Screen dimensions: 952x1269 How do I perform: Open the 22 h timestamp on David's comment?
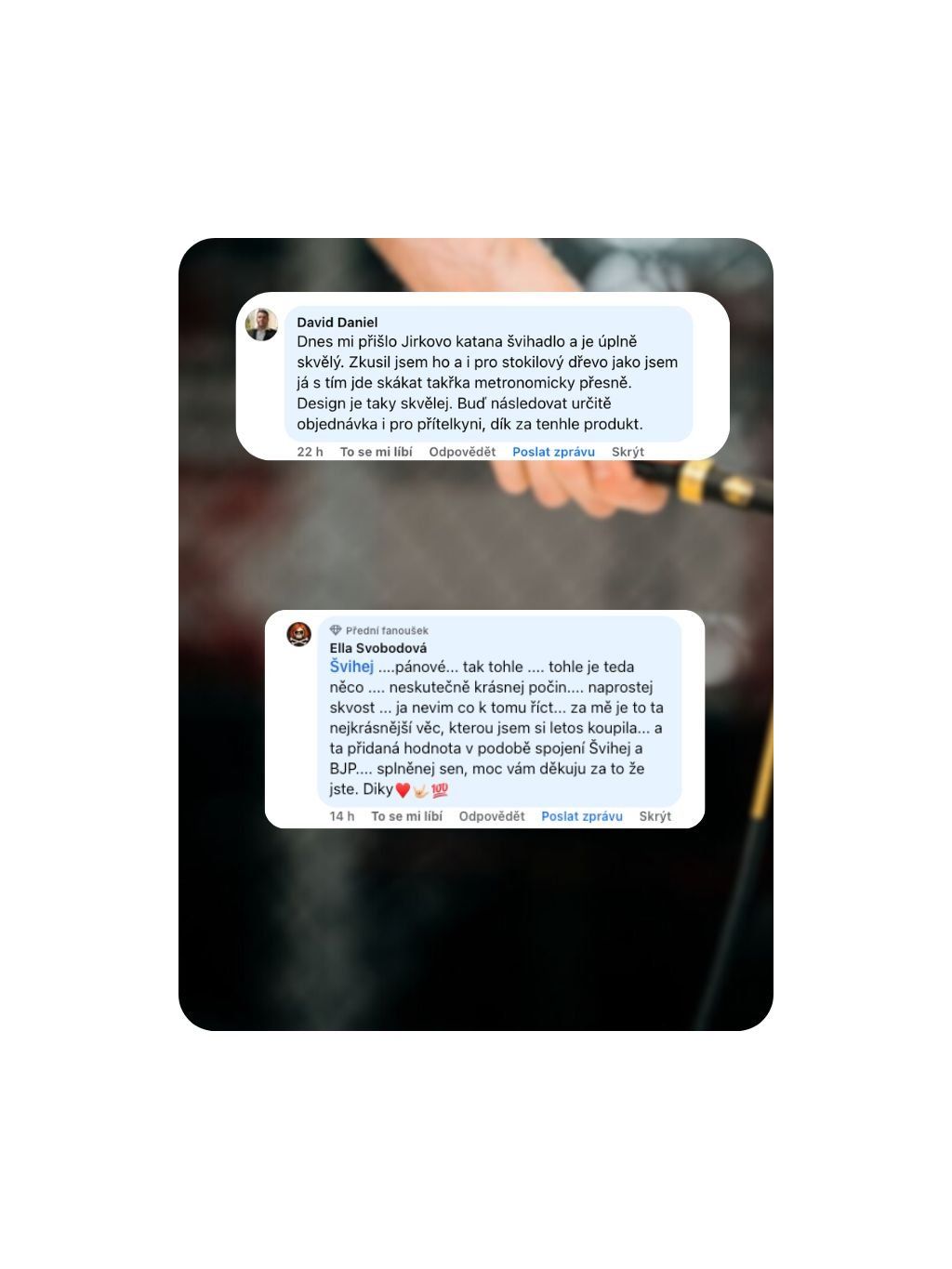310,452
